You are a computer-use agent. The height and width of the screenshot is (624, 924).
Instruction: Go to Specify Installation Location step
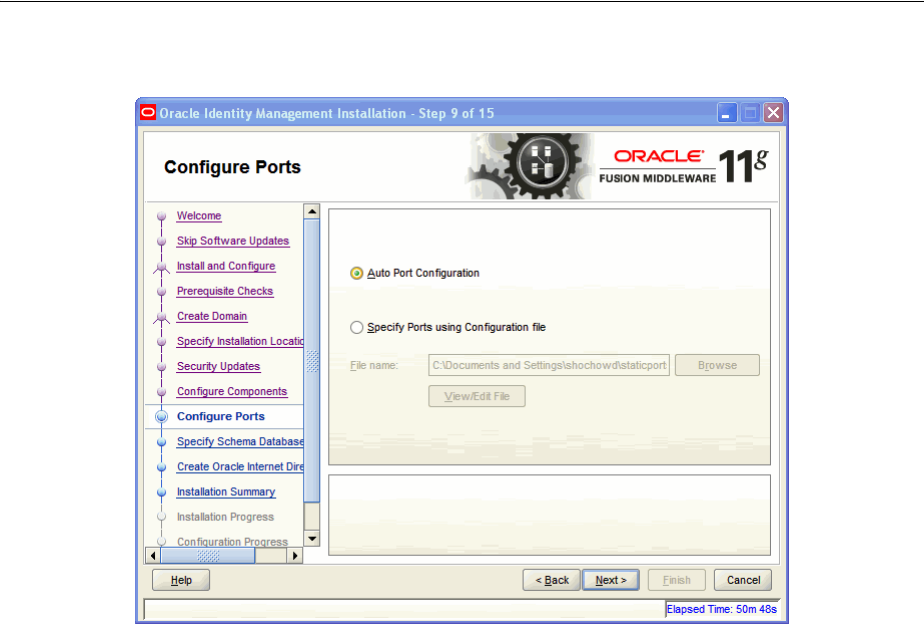pyautogui.click(x=240, y=341)
